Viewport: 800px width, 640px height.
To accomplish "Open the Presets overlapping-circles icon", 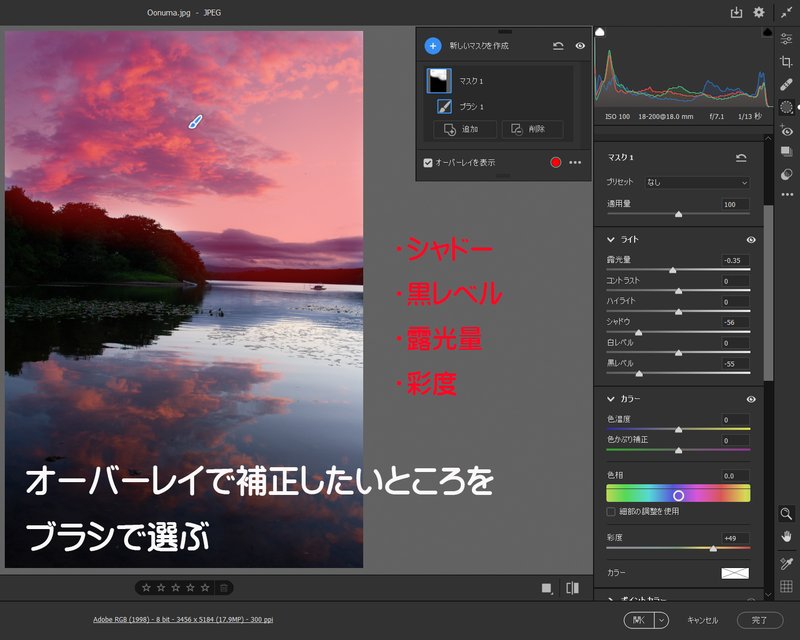I will [x=786, y=175].
